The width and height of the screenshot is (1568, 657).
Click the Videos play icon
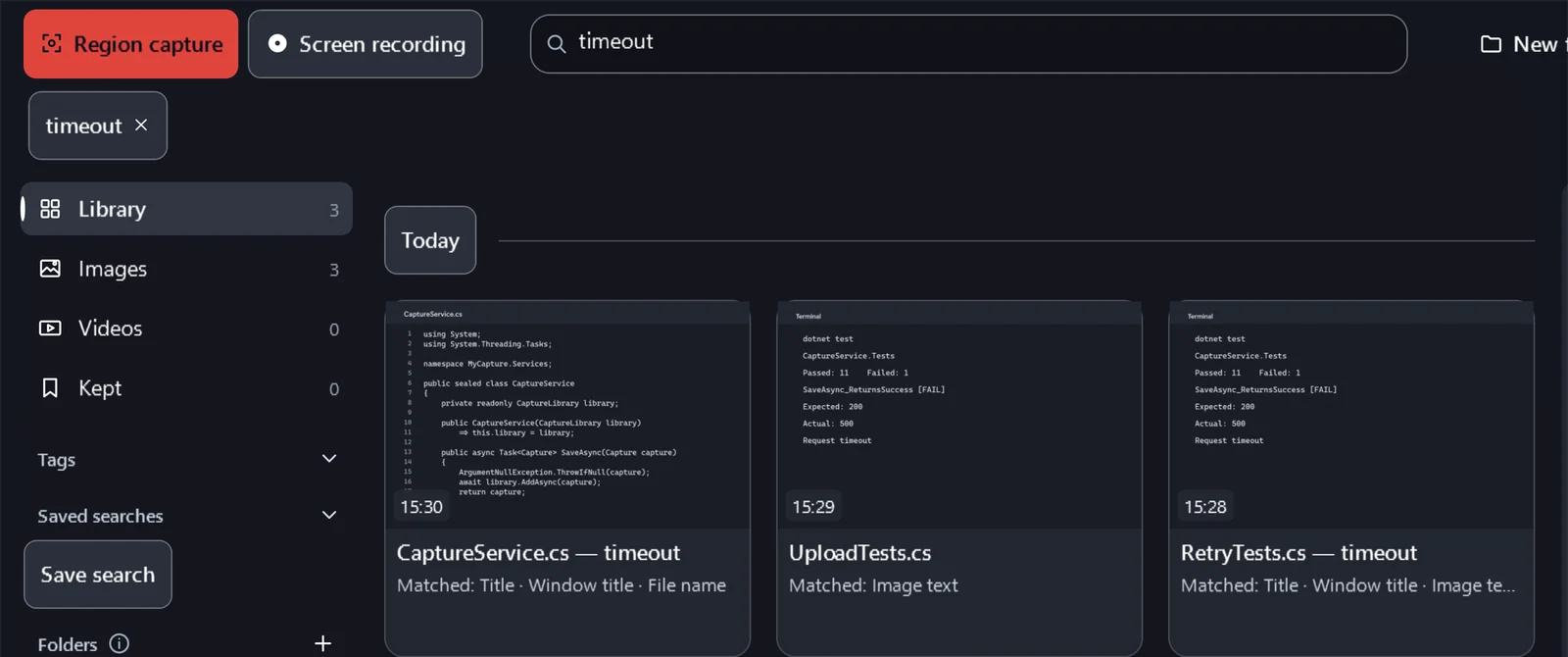point(50,328)
